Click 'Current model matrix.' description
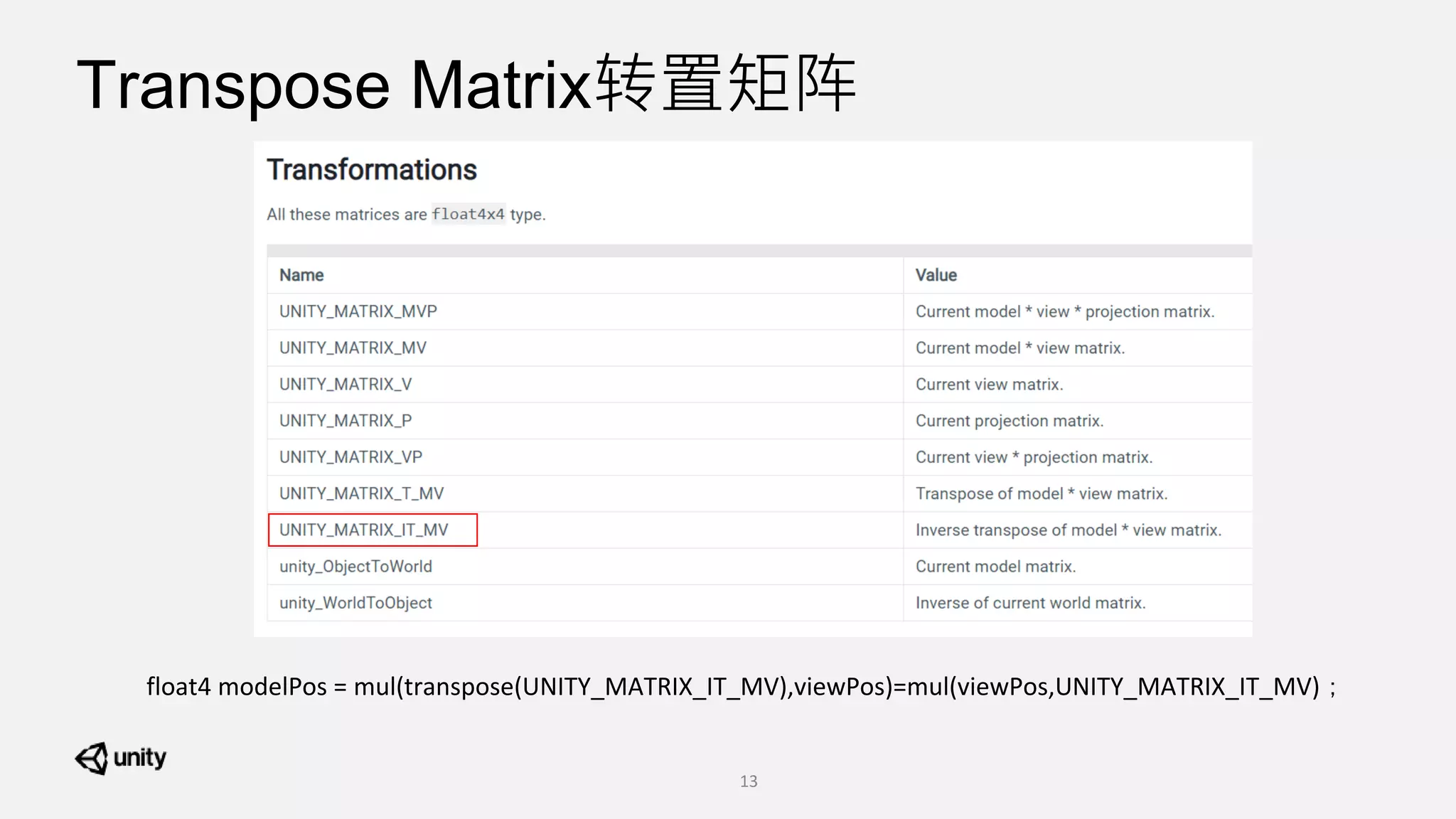The height and width of the screenshot is (819, 1456). tap(995, 567)
